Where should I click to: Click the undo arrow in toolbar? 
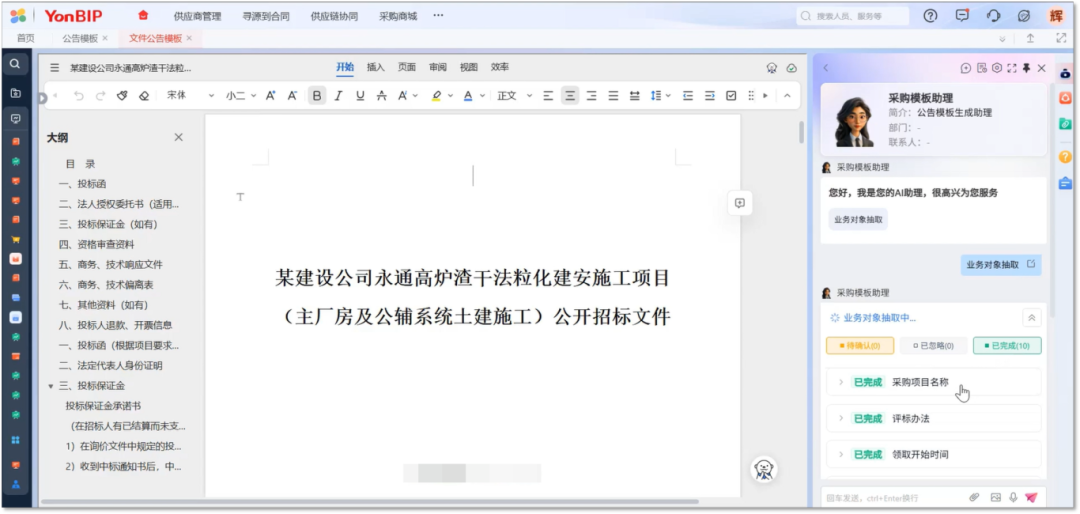pos(79,96)
